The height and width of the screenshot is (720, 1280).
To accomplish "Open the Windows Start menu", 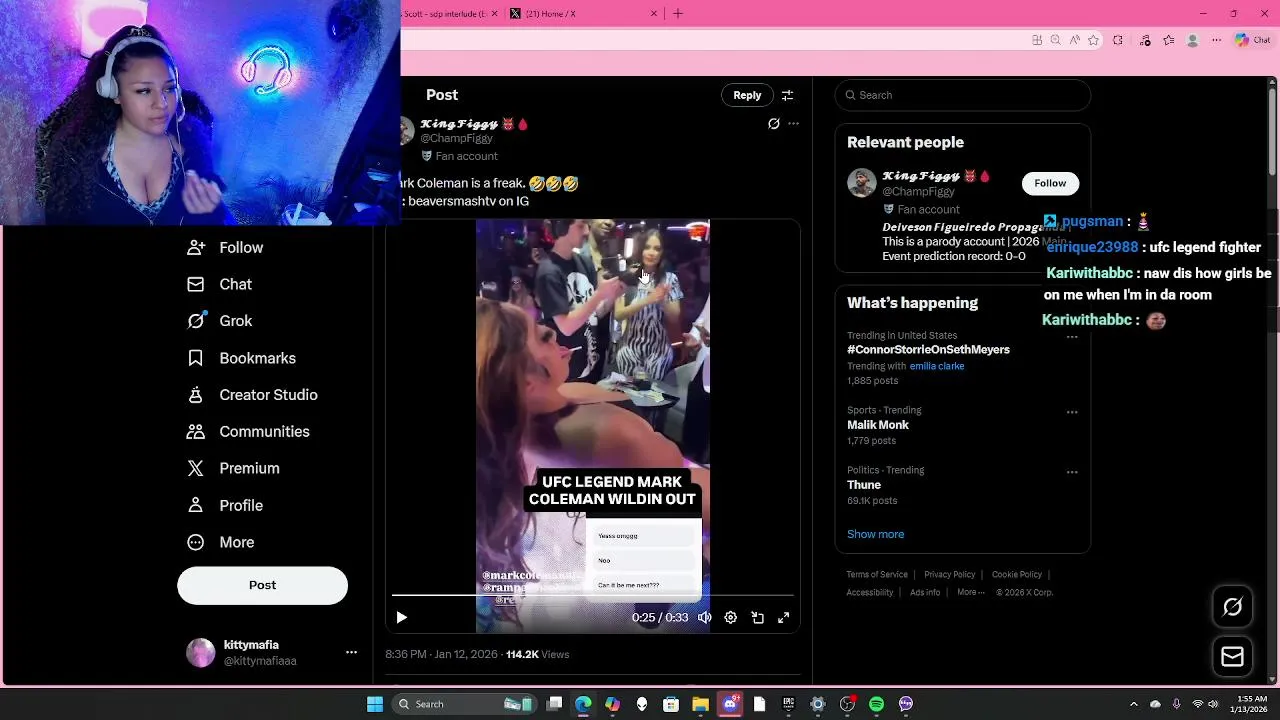I will 375,704.
